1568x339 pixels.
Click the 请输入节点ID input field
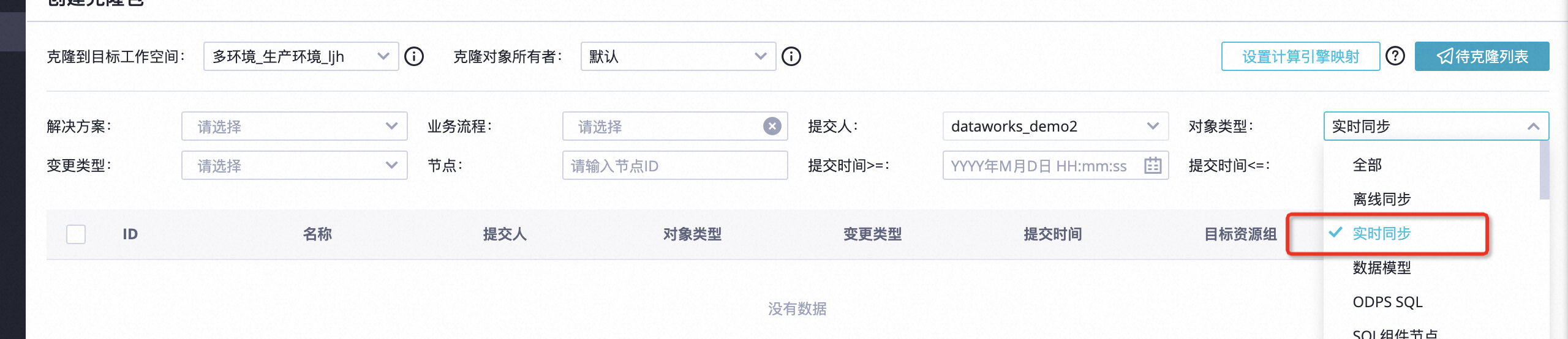(x=675, y=165)
